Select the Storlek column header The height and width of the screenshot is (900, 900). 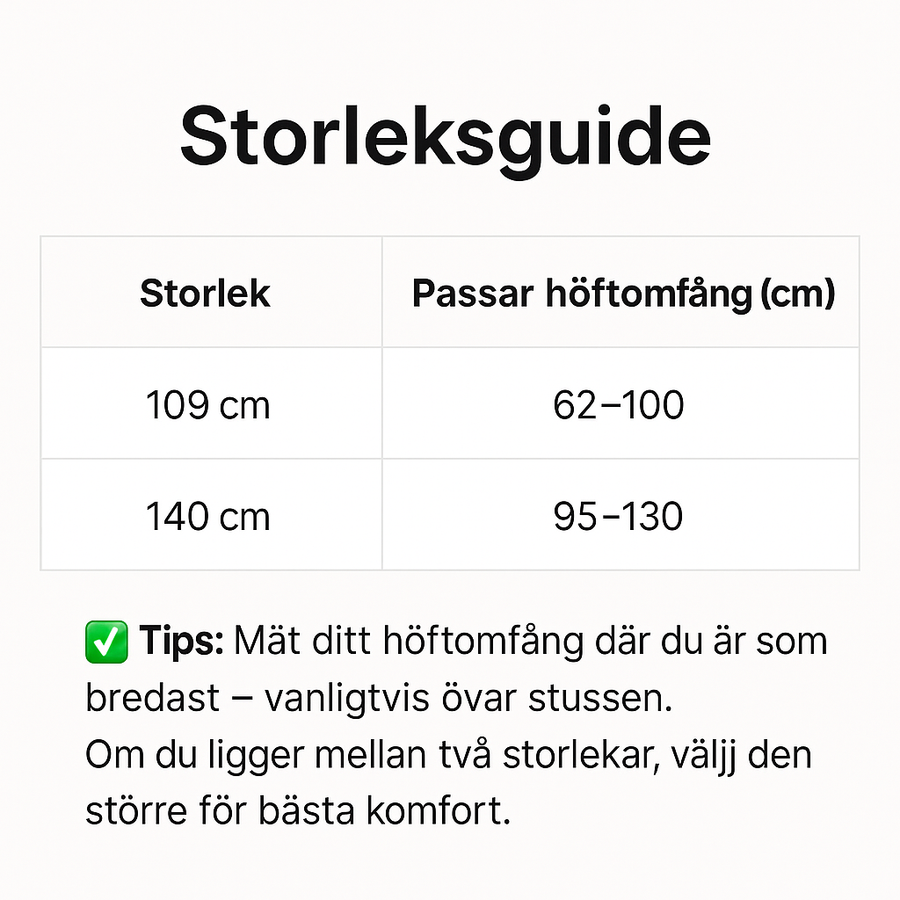[205, 293]
